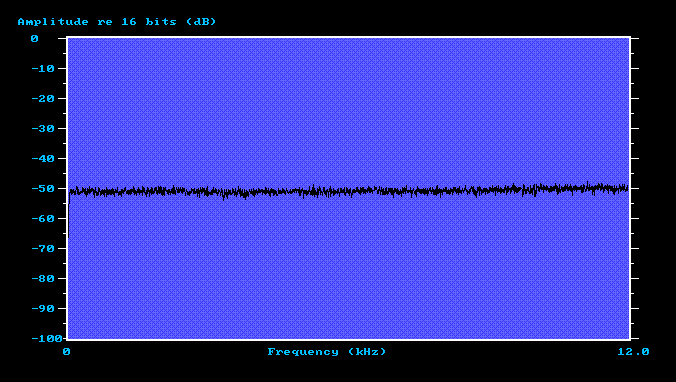676x382 pixels.
Task: Click the -50 amplitude axis label
Action: tap(43, 189)
